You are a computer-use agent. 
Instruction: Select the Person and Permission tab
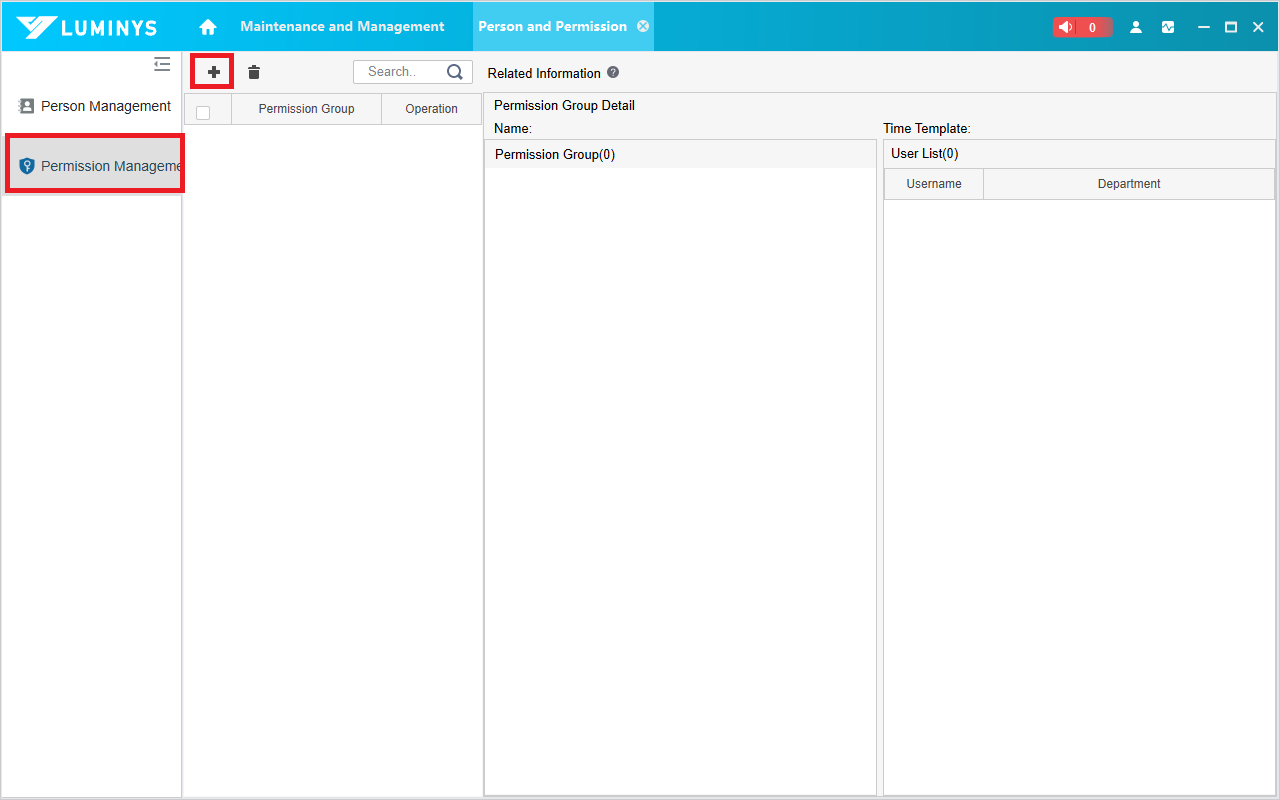[x=552, y=27]
